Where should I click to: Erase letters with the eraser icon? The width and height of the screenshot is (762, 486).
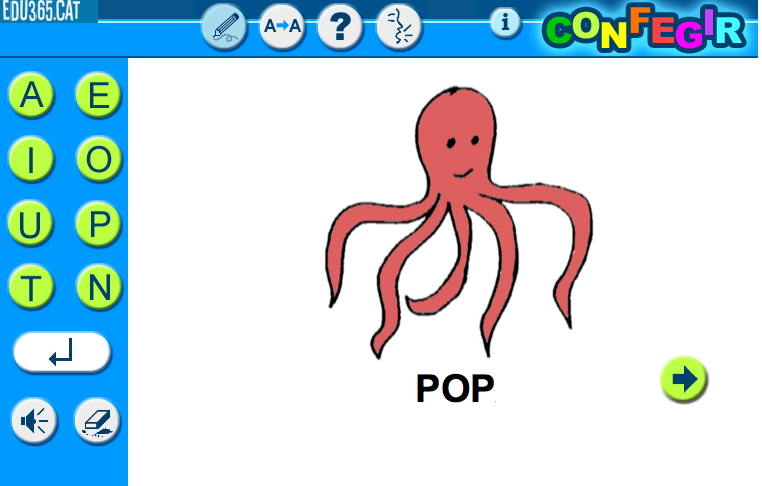click(x=97, y=421)
